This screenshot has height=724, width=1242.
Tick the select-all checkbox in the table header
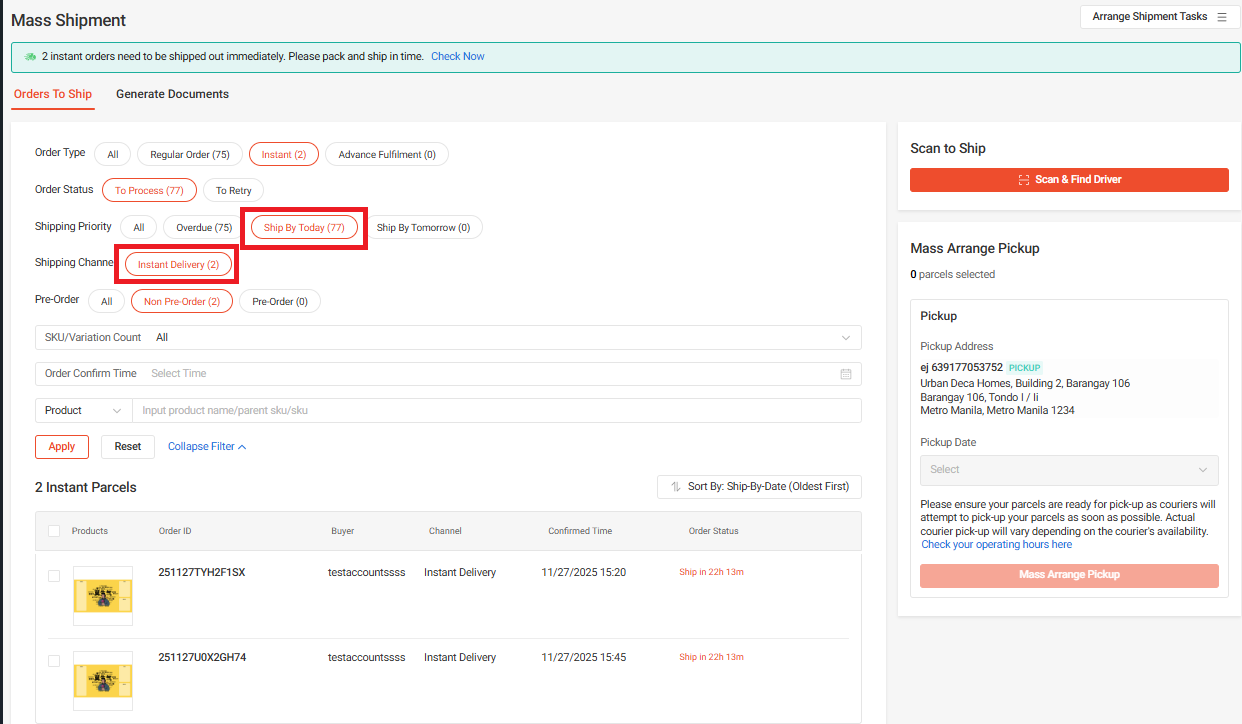click(x=54, y=531)
